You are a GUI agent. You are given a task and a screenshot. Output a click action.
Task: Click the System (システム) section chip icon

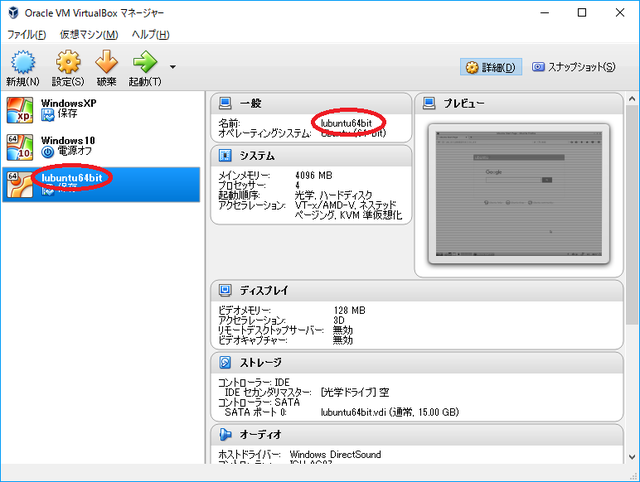tap(226, 156)
